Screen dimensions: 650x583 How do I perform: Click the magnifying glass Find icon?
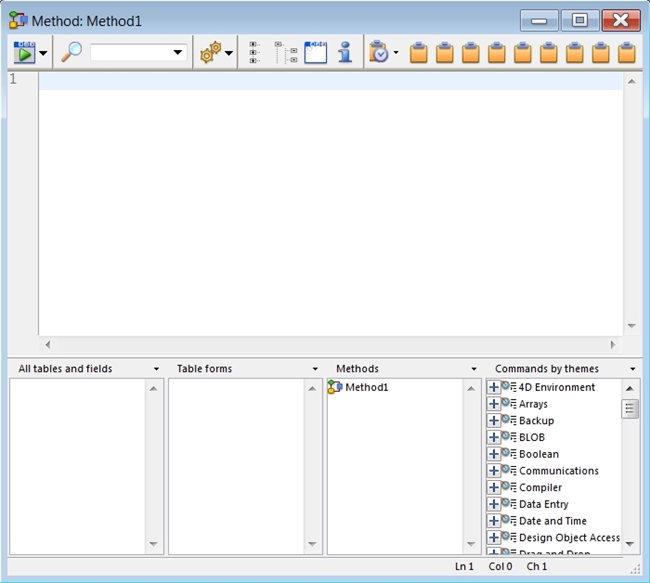[72, 53]
